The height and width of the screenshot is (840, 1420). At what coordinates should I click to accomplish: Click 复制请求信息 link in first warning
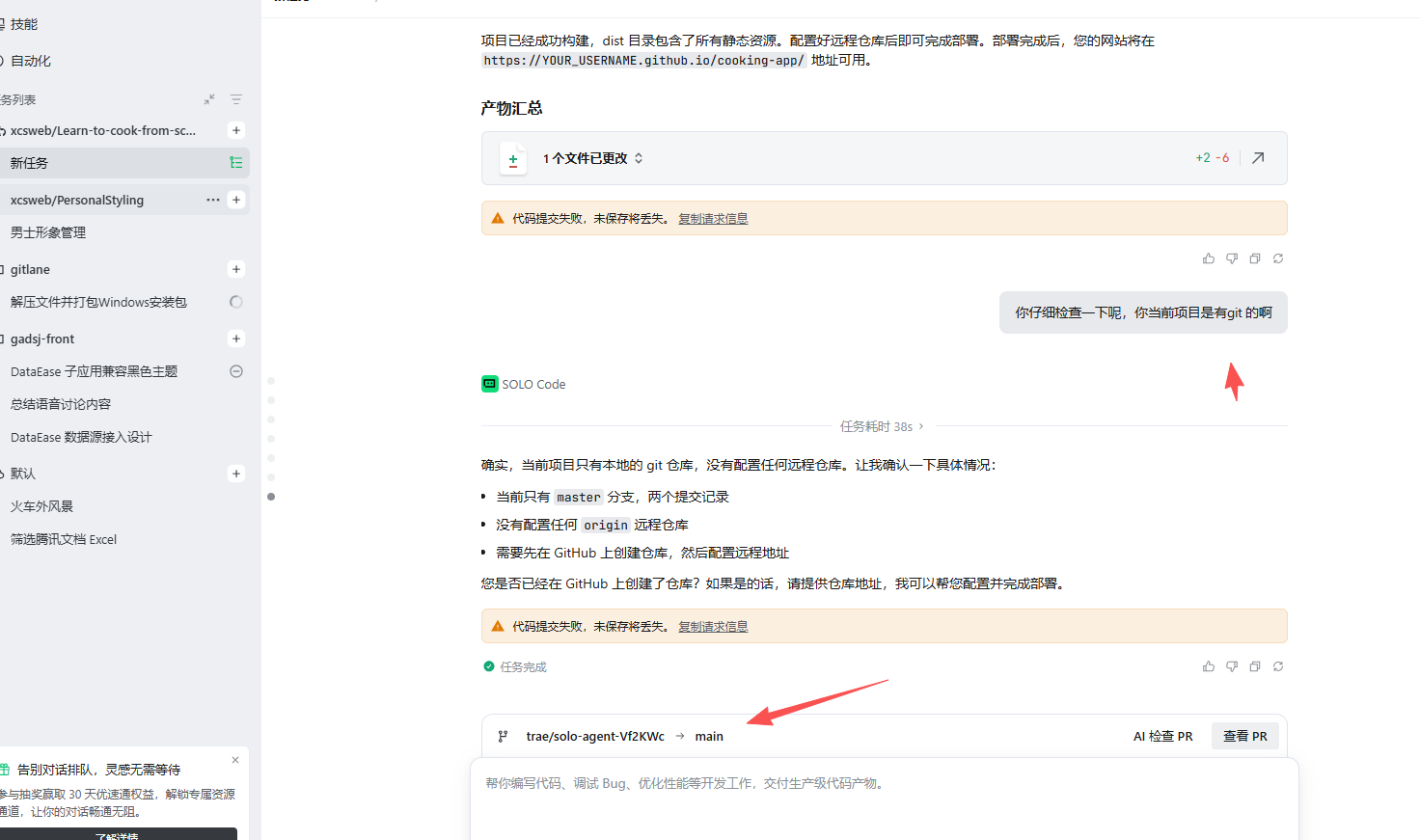[x=713, y=219]
